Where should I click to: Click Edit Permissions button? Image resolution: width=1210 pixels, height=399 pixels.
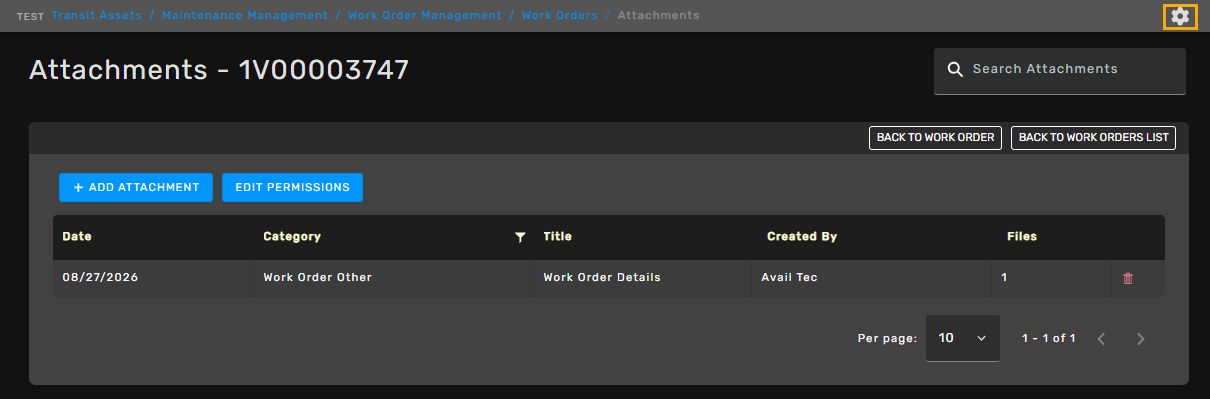(292, 187)
